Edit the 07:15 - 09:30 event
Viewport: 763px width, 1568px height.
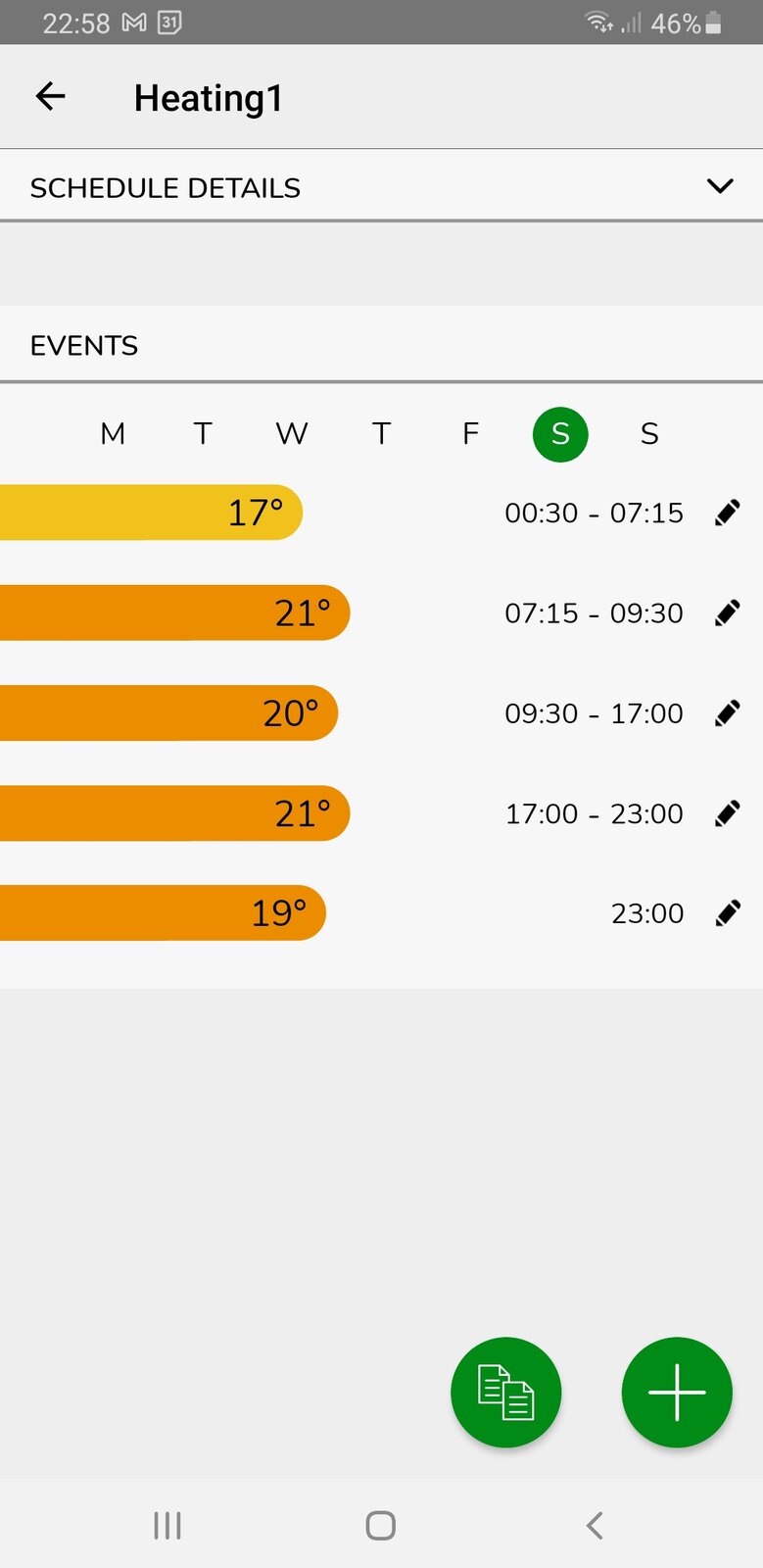pos(728,613)
